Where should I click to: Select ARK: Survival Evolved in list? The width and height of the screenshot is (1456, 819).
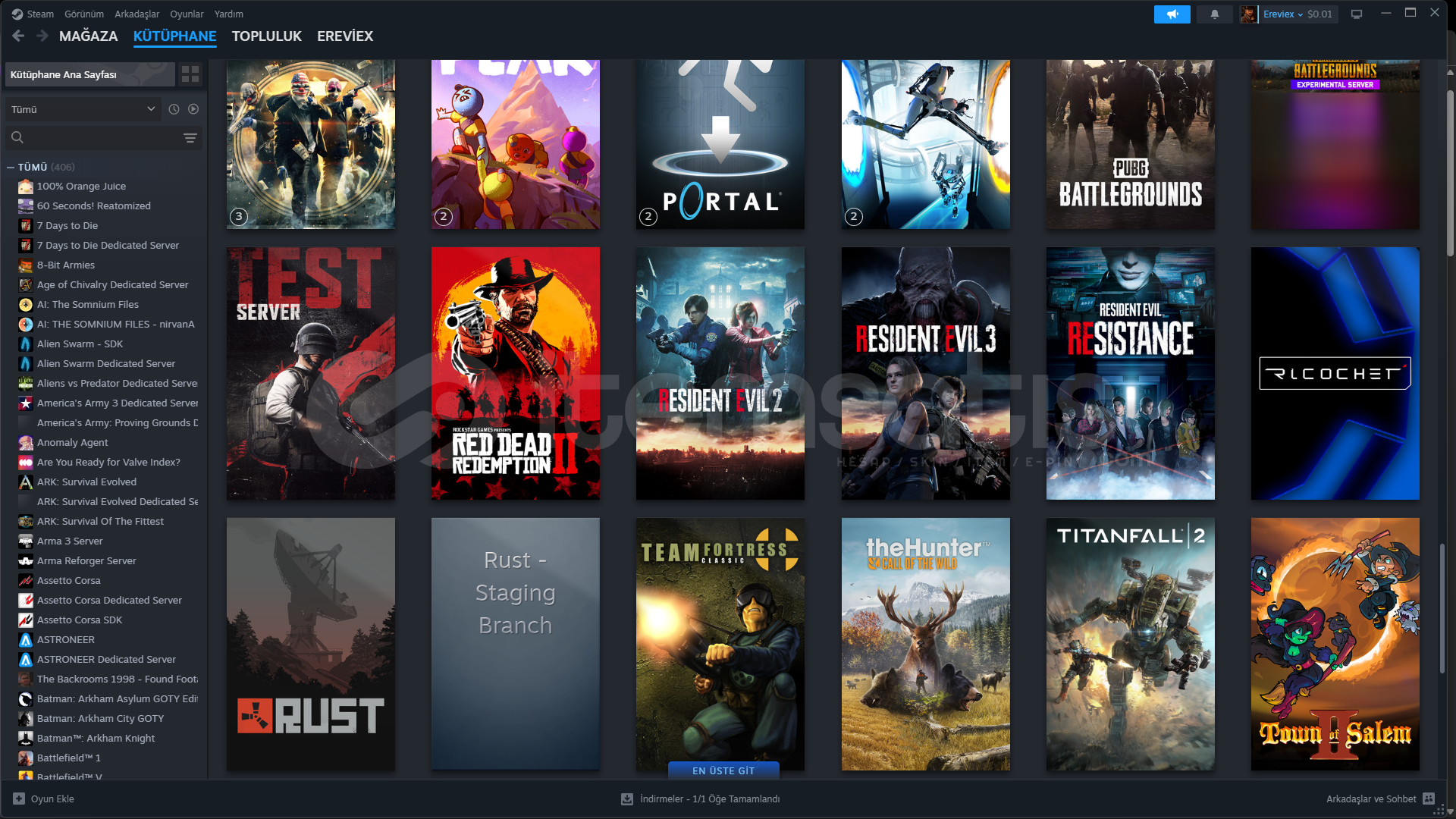[86, 482]
